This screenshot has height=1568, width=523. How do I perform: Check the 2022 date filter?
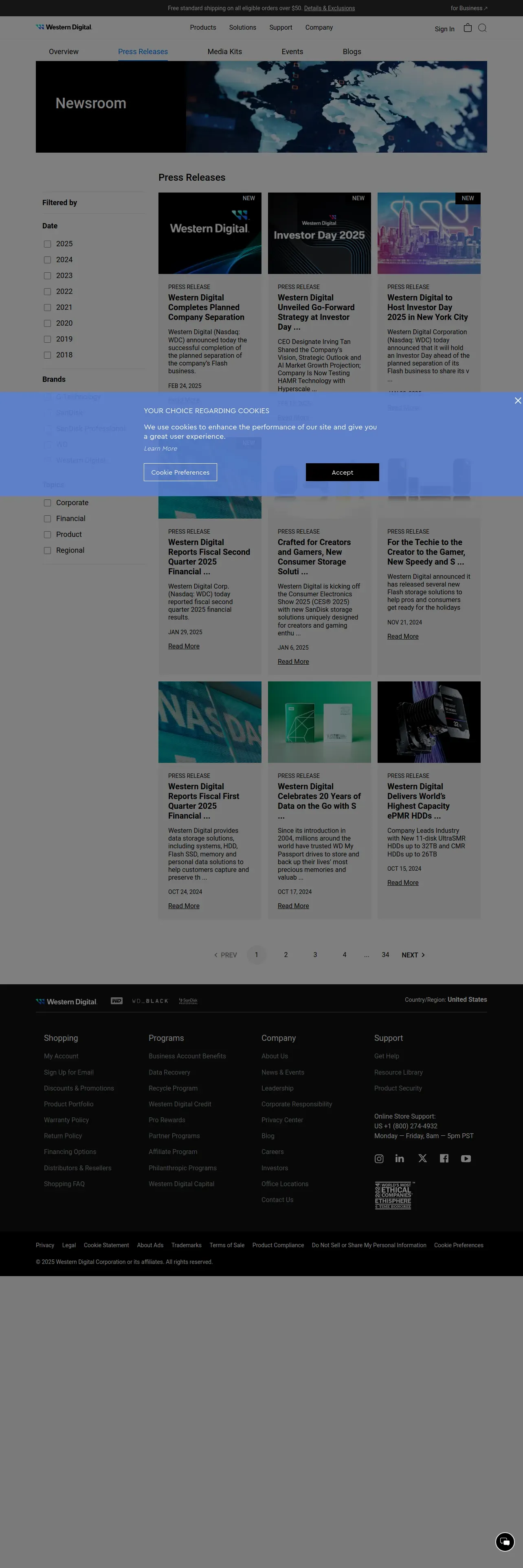coord(48,291)
